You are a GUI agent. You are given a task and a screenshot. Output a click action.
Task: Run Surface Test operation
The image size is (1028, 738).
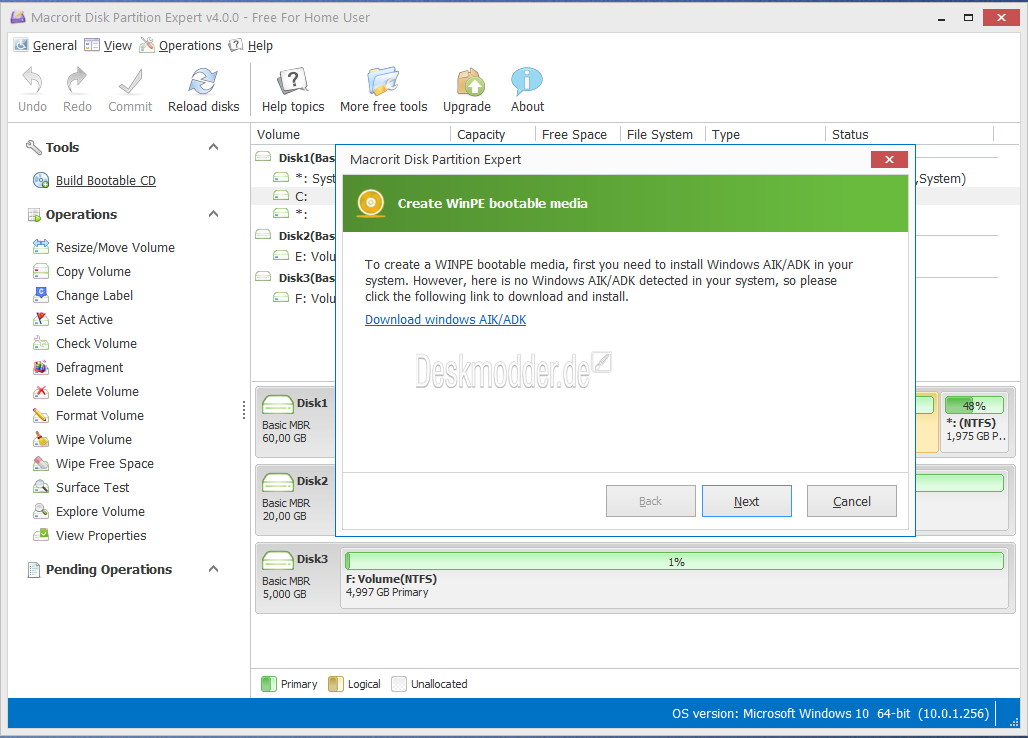pyautogui.click(x=92, y=488)
